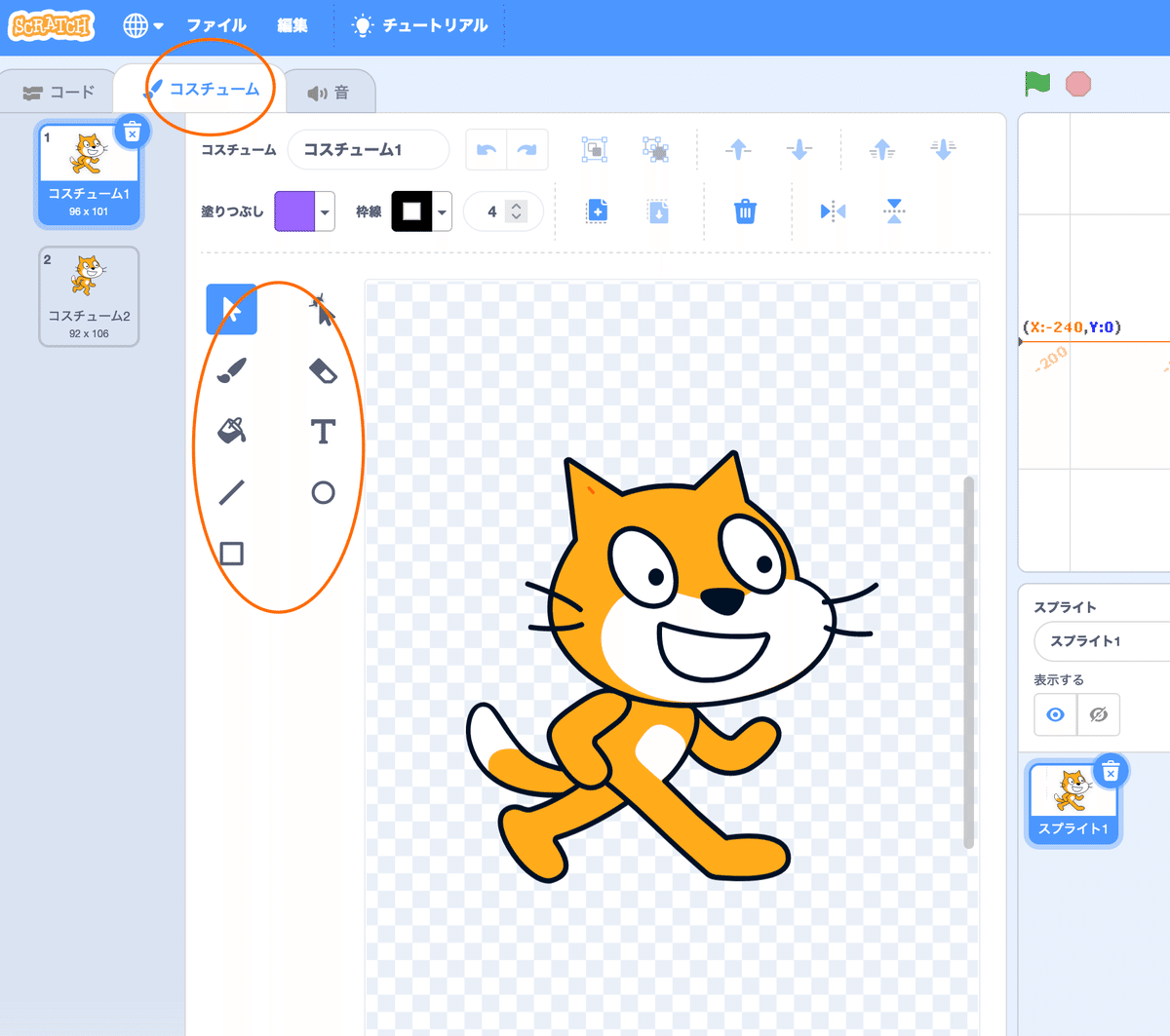The height and width of the screenshot is (1036, 1170).
Task: Click the Flip horizontal icon
Action: tap(833, 211)
